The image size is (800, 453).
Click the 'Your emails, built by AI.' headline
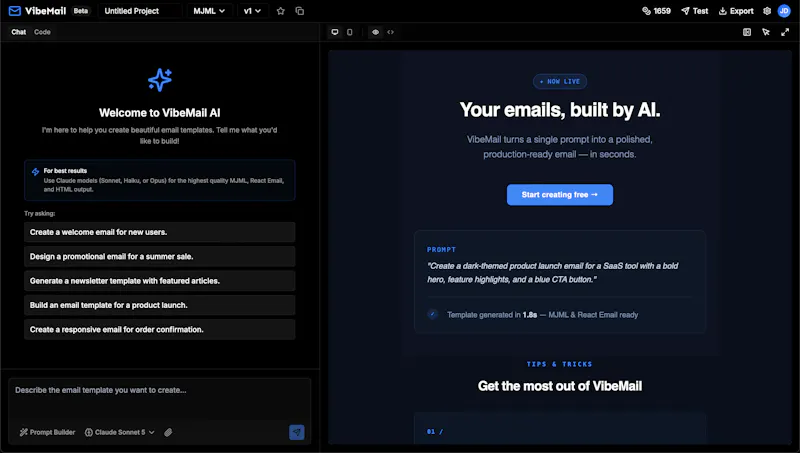(x=560, y=110)
